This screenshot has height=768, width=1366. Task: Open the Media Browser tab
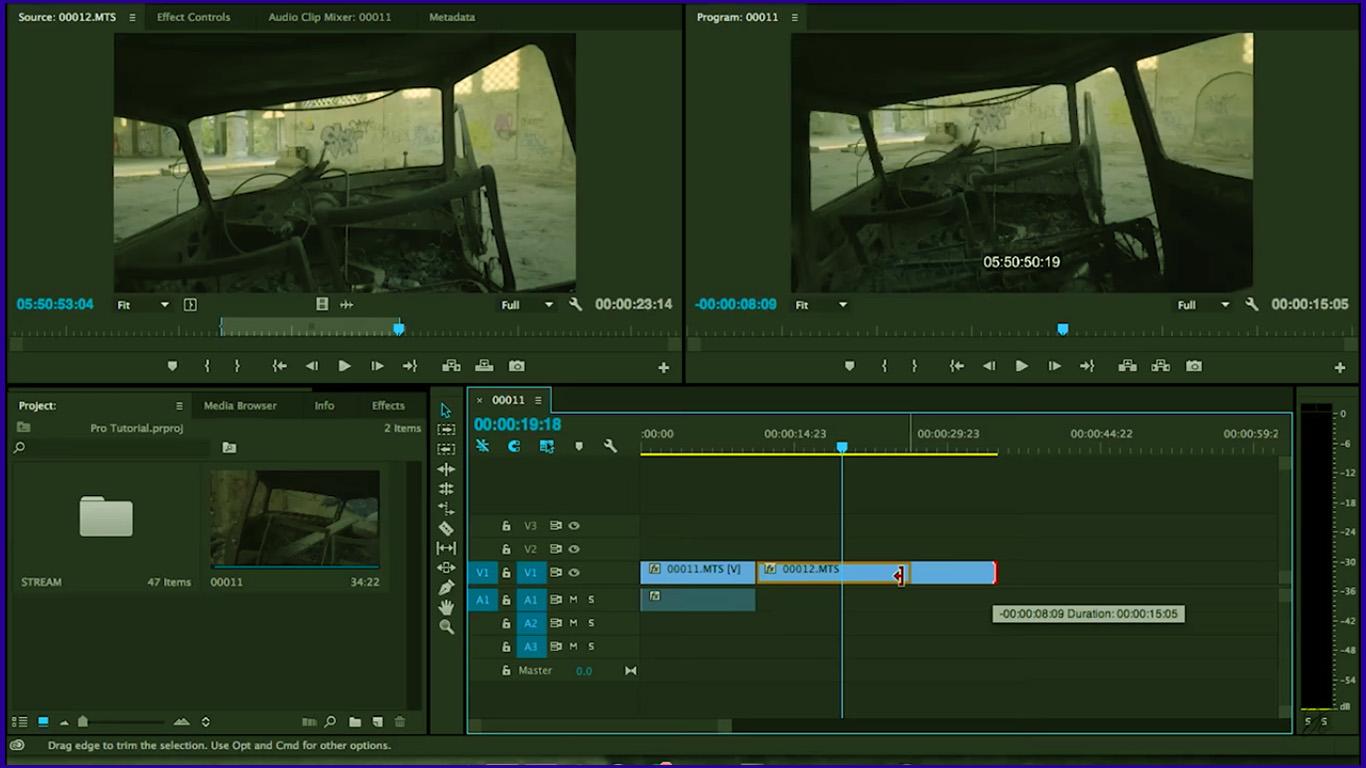[240, 406]
